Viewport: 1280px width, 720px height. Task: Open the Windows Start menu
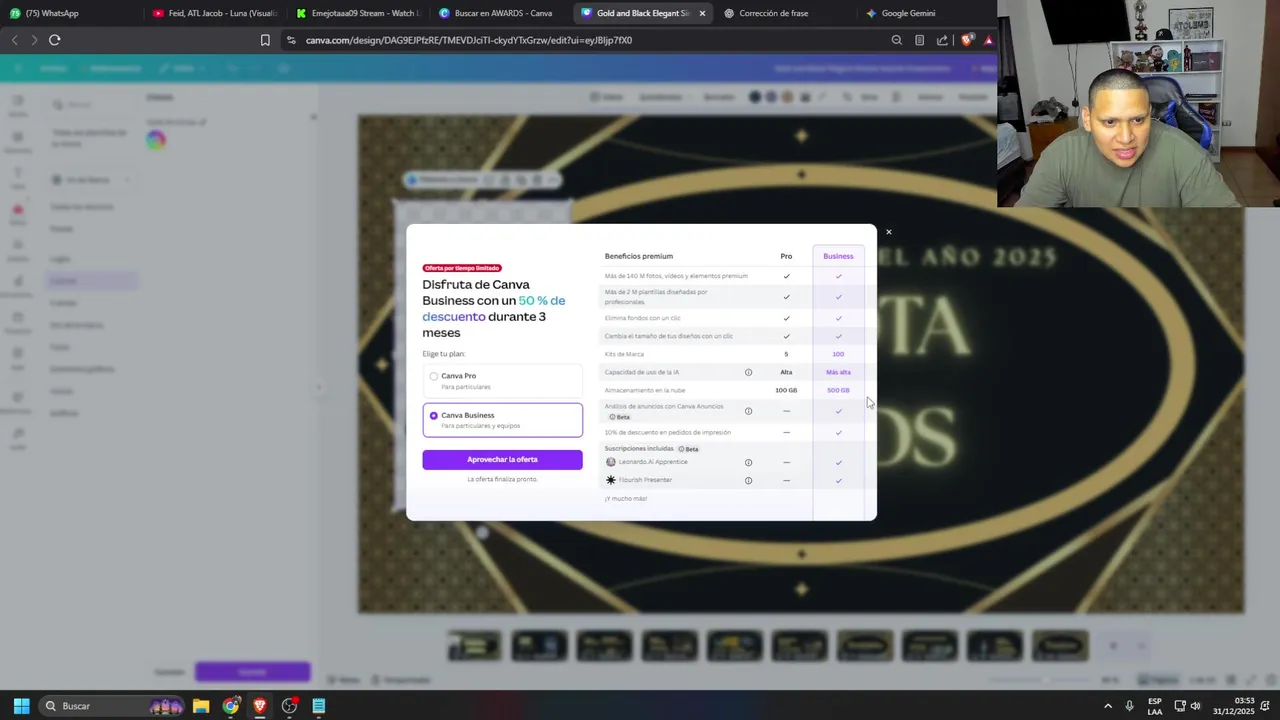coord(21,706)
